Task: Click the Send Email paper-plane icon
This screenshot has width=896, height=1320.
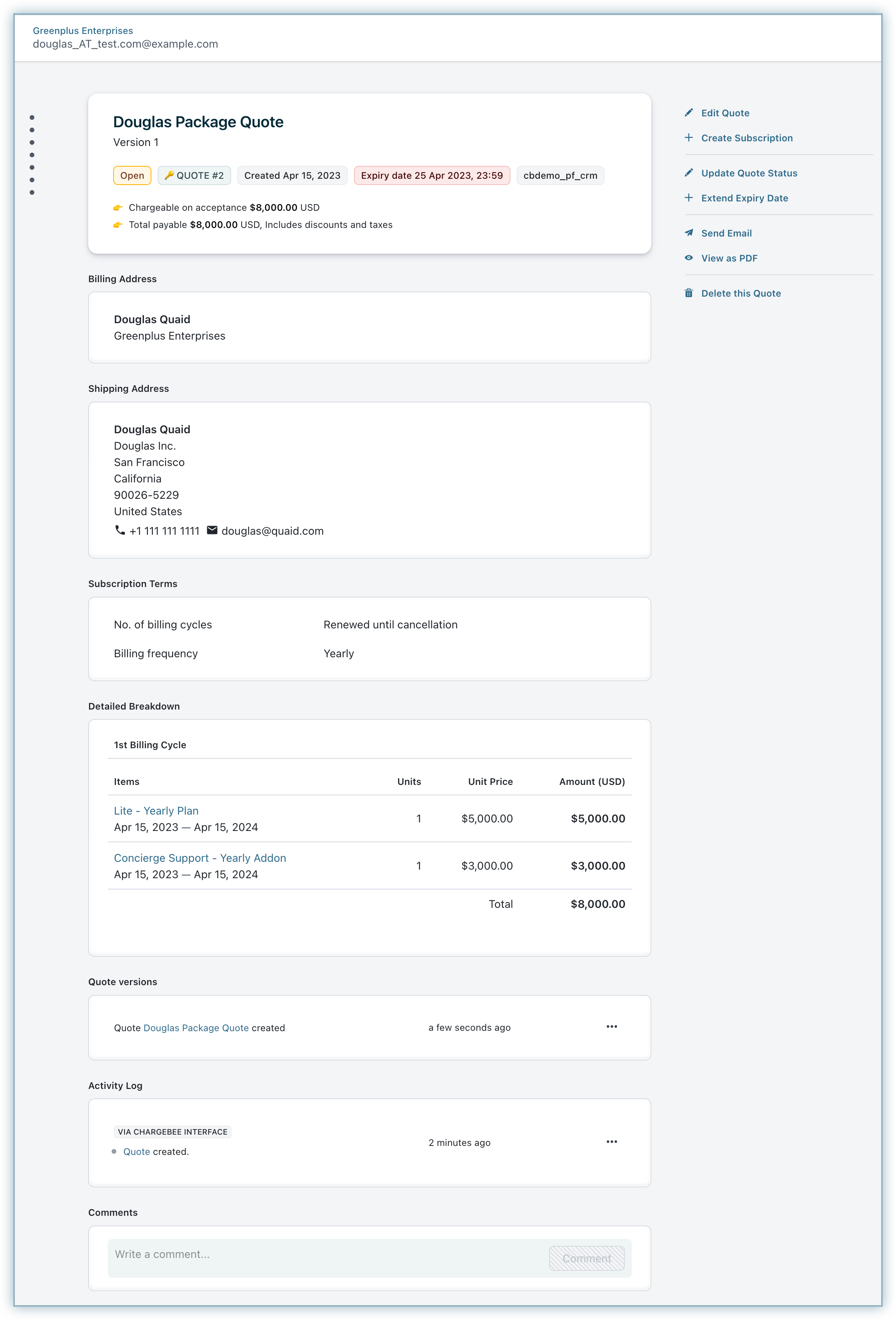Action: click(x=689, y=233)
